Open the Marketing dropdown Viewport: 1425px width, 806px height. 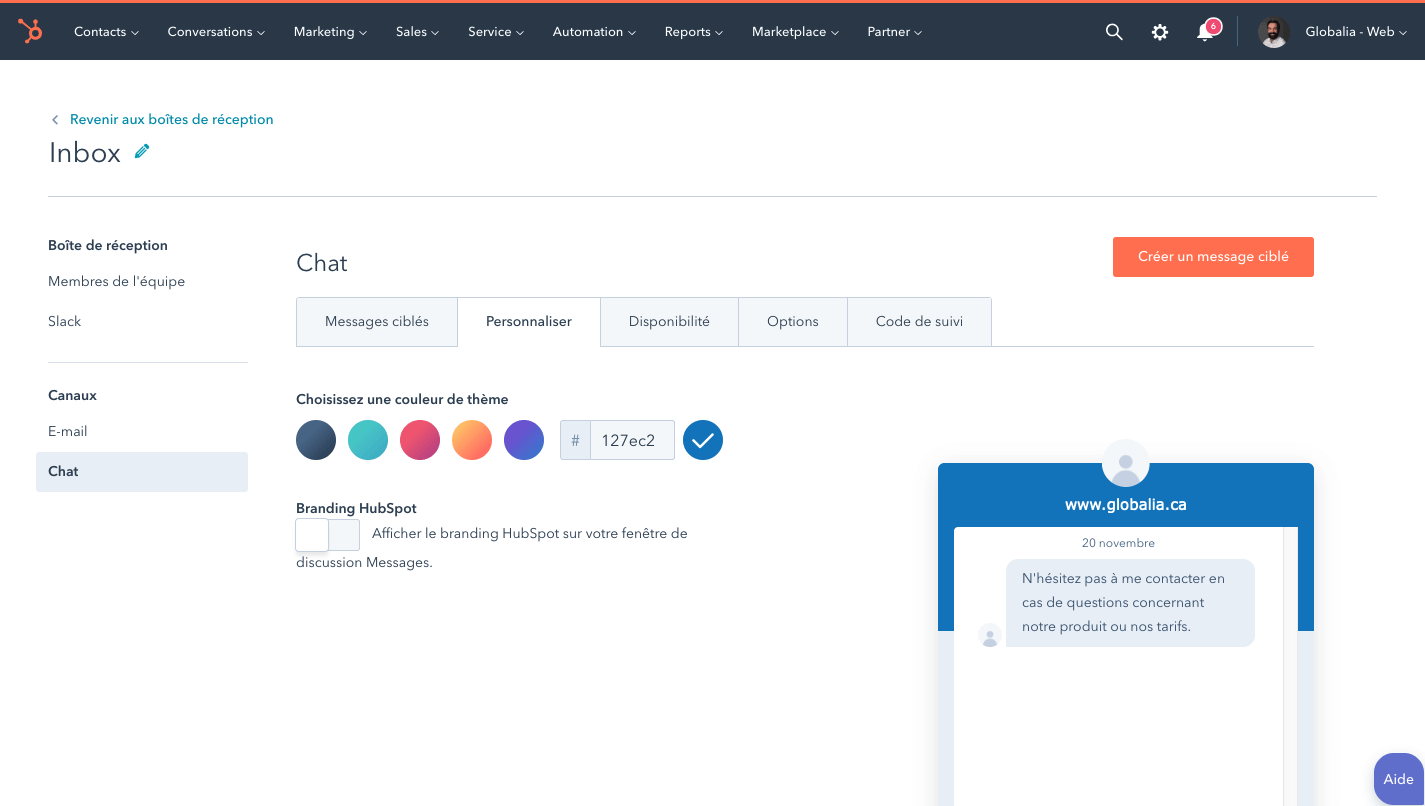tap(330, 32)
